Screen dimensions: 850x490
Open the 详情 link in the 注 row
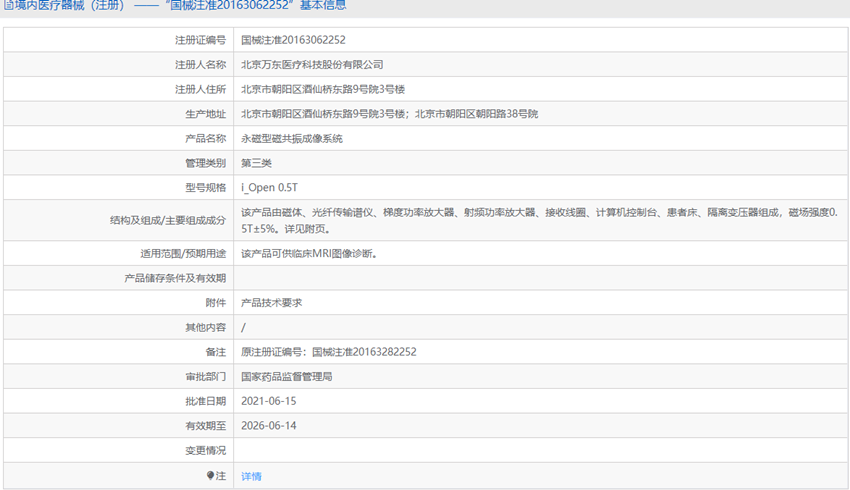click(x=251, y=476)
